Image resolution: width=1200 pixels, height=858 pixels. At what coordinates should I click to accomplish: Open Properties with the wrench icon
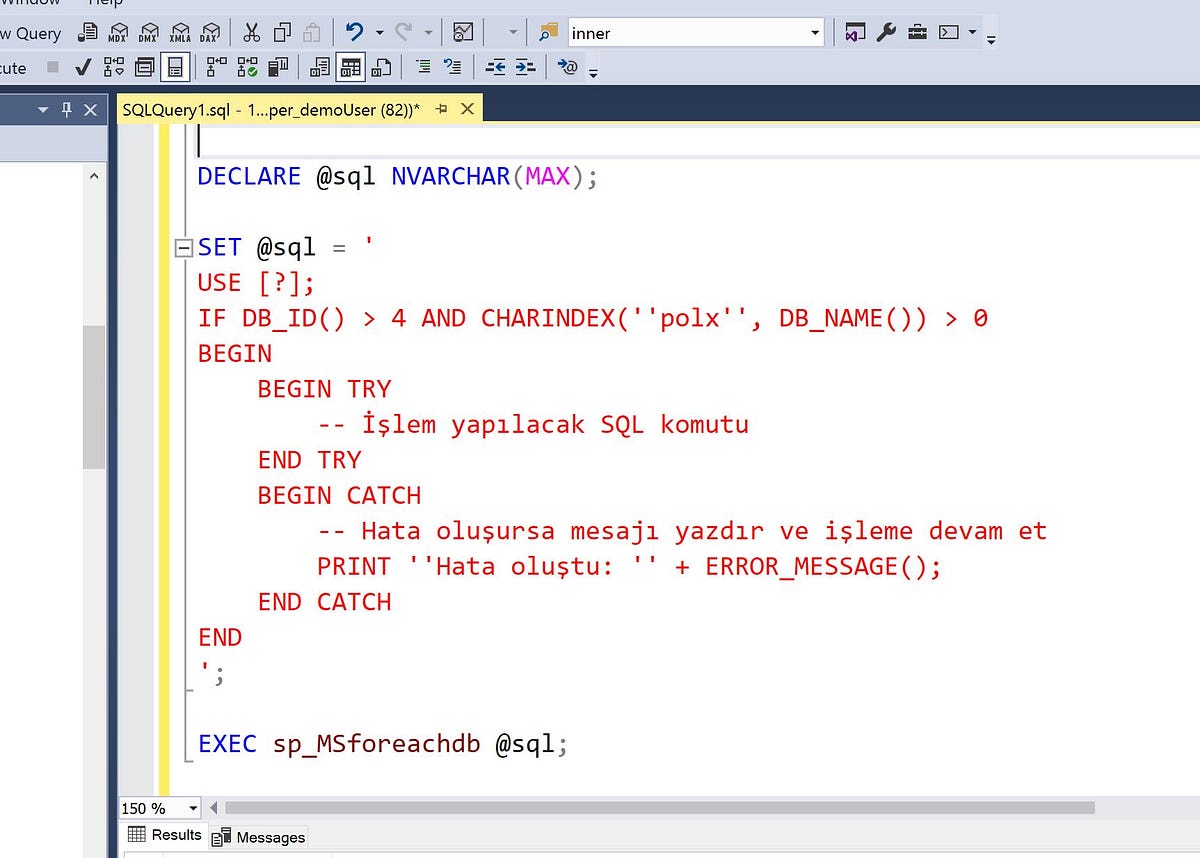885,33
